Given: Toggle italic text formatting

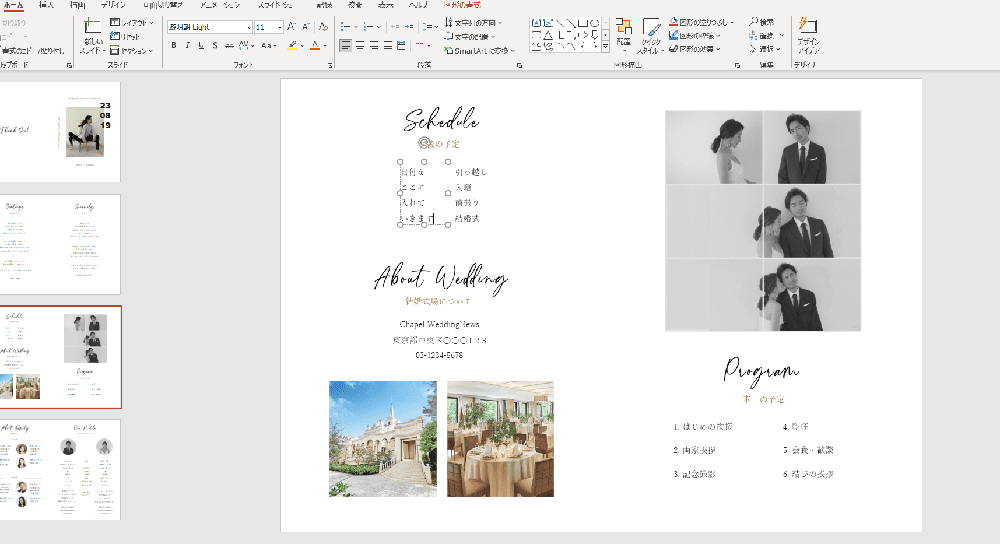Looking at the screenshot, I should (187, 45).
